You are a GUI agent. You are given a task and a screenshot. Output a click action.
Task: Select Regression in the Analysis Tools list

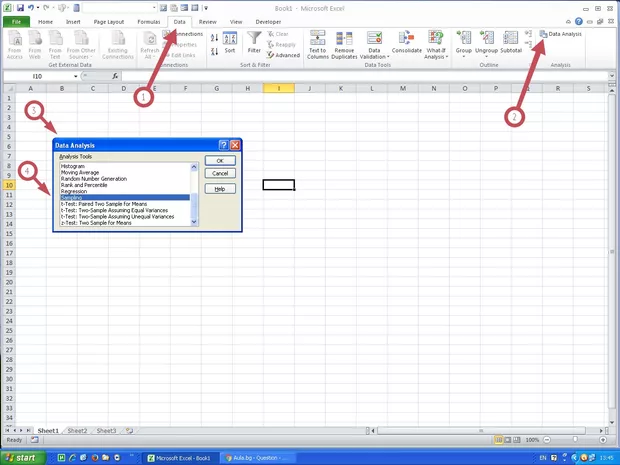click(x=74, y=191)
